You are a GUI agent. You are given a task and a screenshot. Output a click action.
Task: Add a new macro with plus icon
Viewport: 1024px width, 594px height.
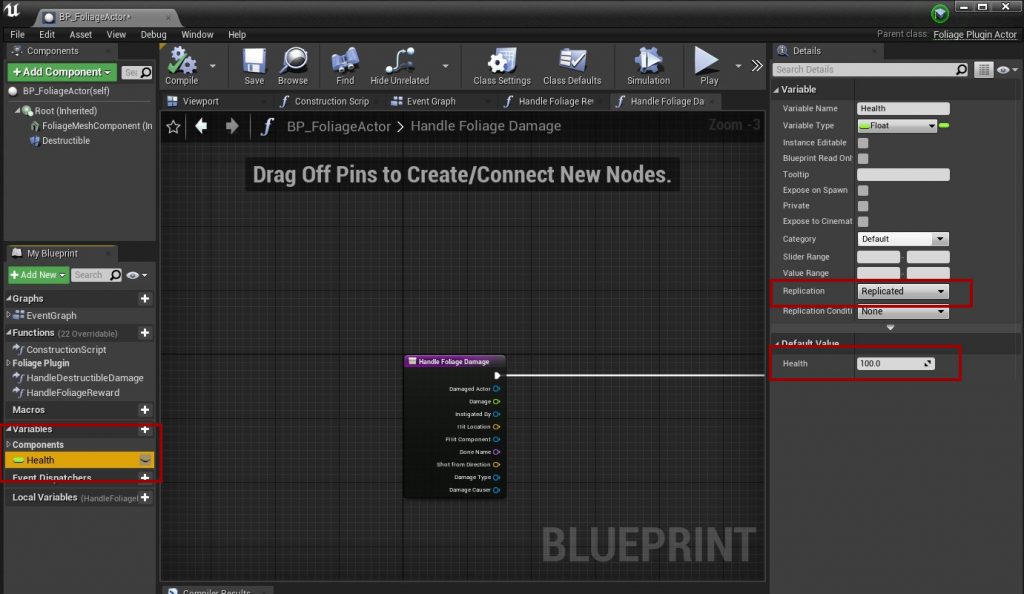tap(145, 410)
